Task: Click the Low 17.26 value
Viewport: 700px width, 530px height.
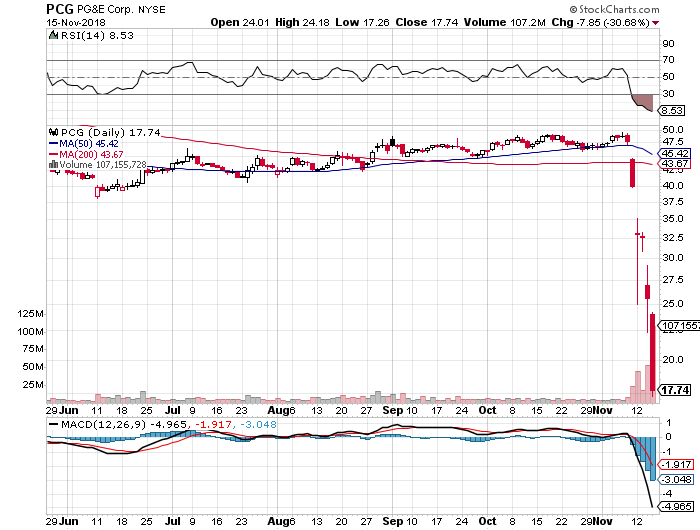Action: [x=362, y=22]
